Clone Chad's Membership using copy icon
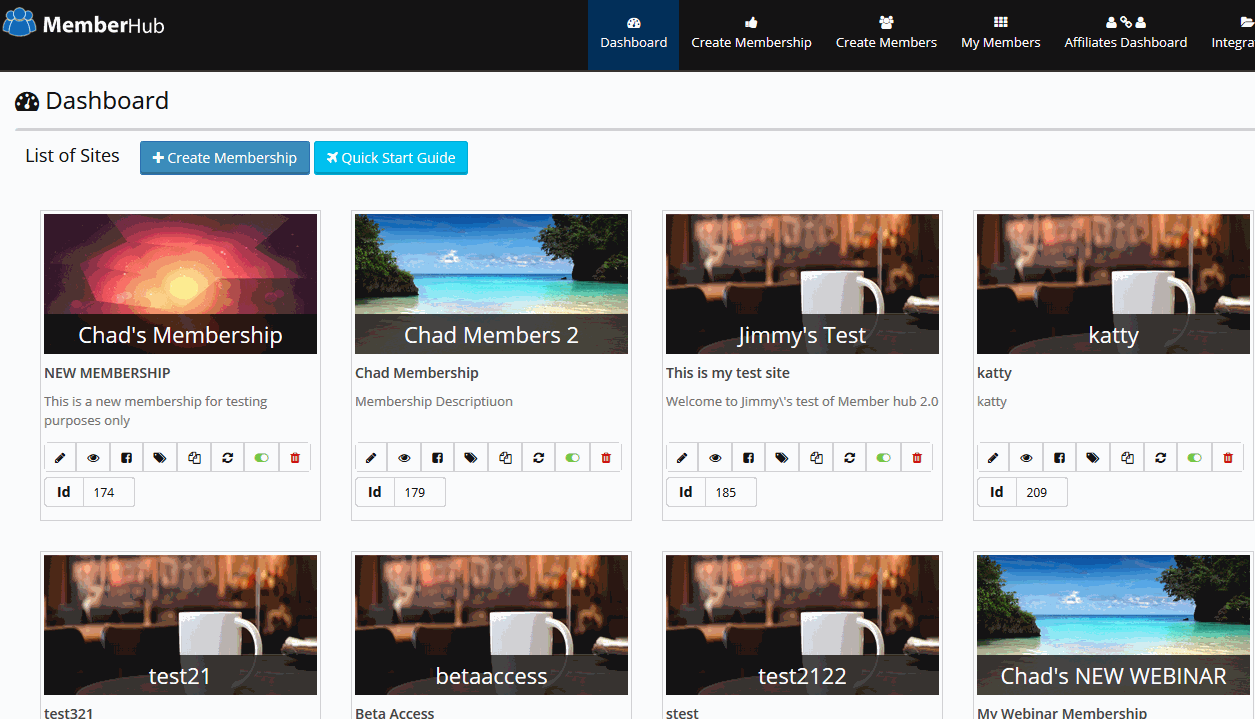This screenshot has width=1255, height=719. point(194,457)
